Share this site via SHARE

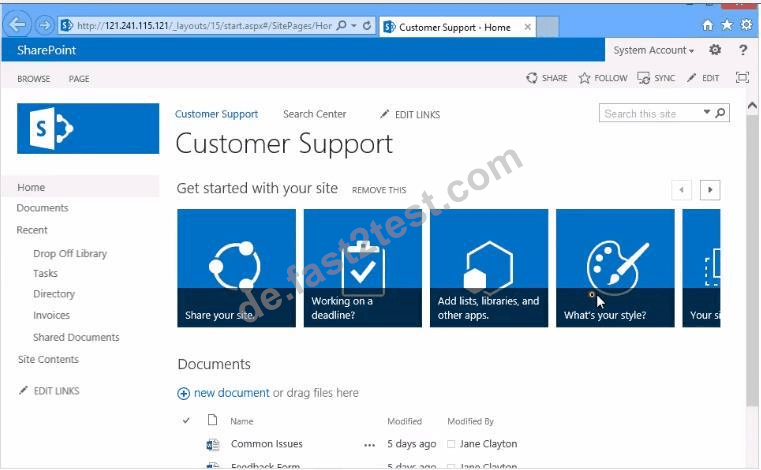click(547, 78)
